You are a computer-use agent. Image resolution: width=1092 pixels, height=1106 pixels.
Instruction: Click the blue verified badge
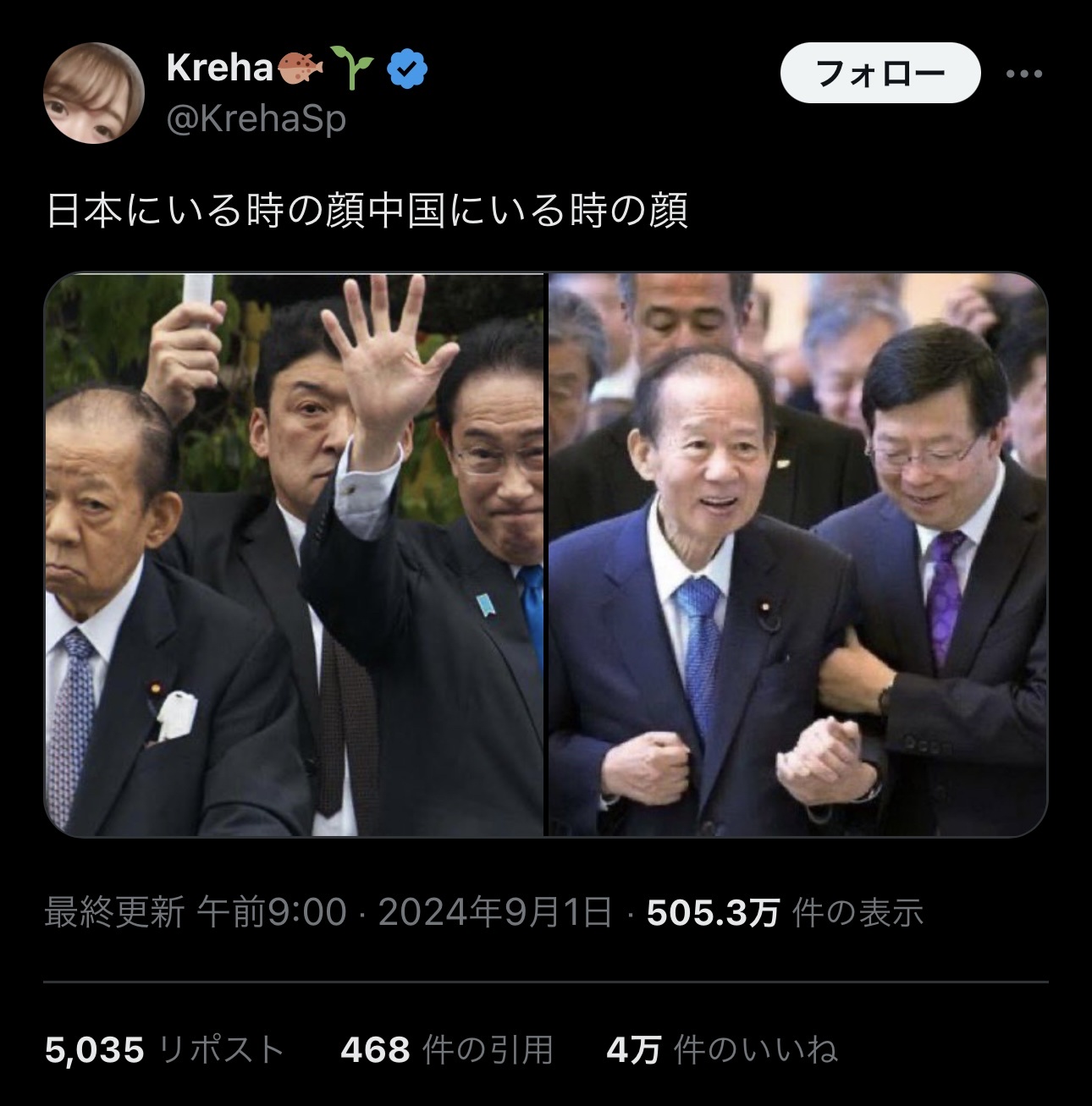(x=407, y=69)
